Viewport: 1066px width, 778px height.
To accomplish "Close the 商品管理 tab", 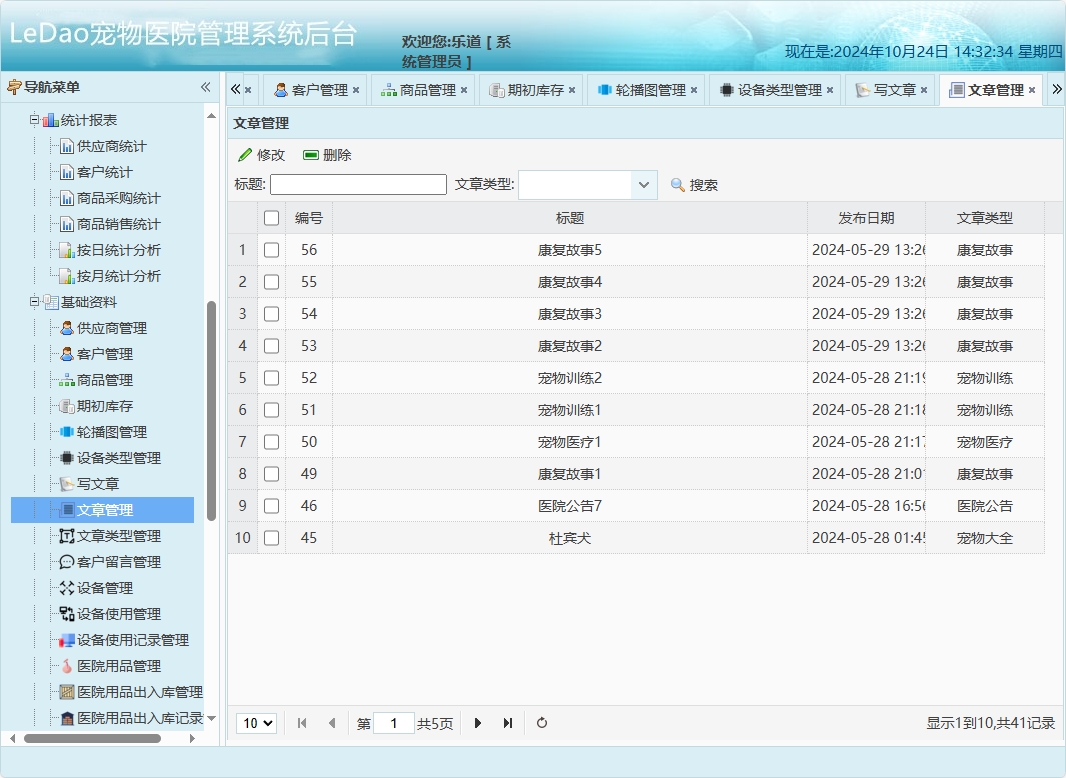I will tap(466, 88).
